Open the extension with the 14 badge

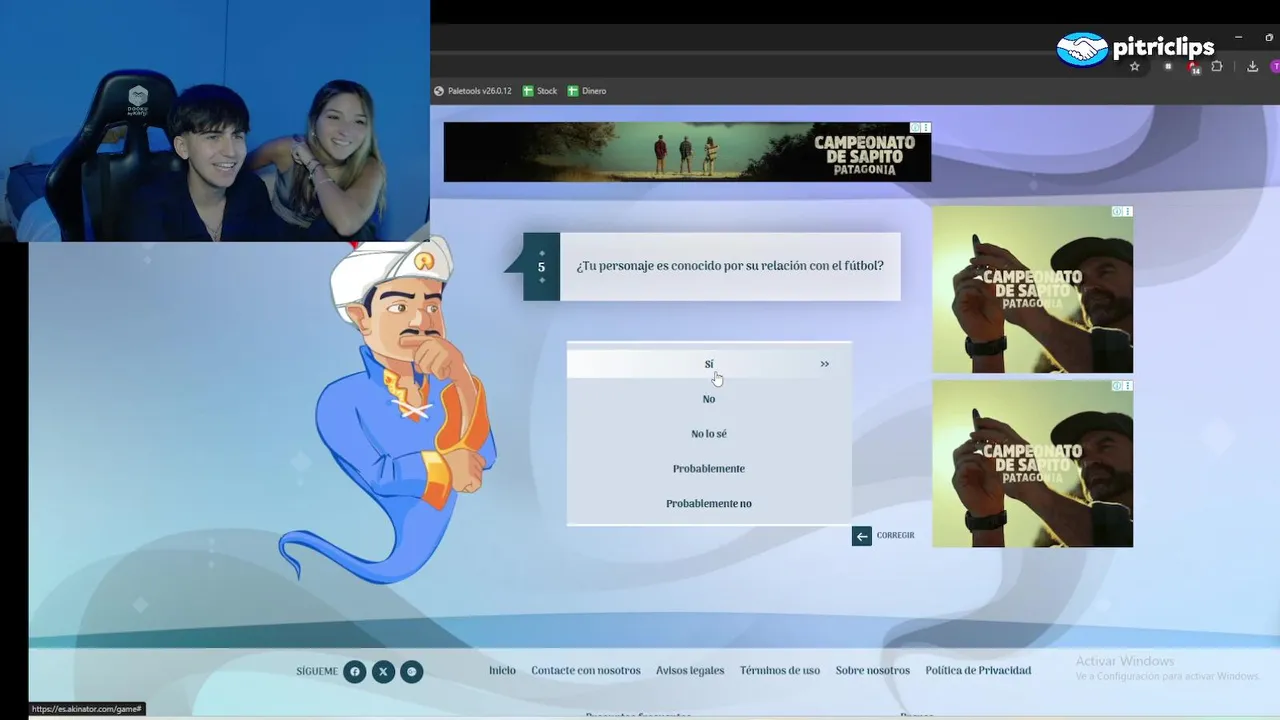1193,67
